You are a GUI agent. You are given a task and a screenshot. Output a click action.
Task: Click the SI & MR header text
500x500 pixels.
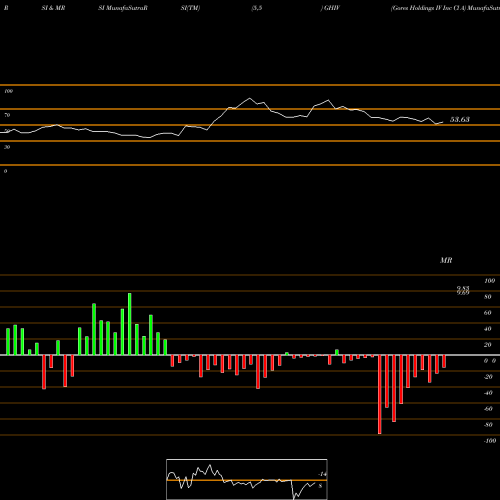[x=53, y=8]
